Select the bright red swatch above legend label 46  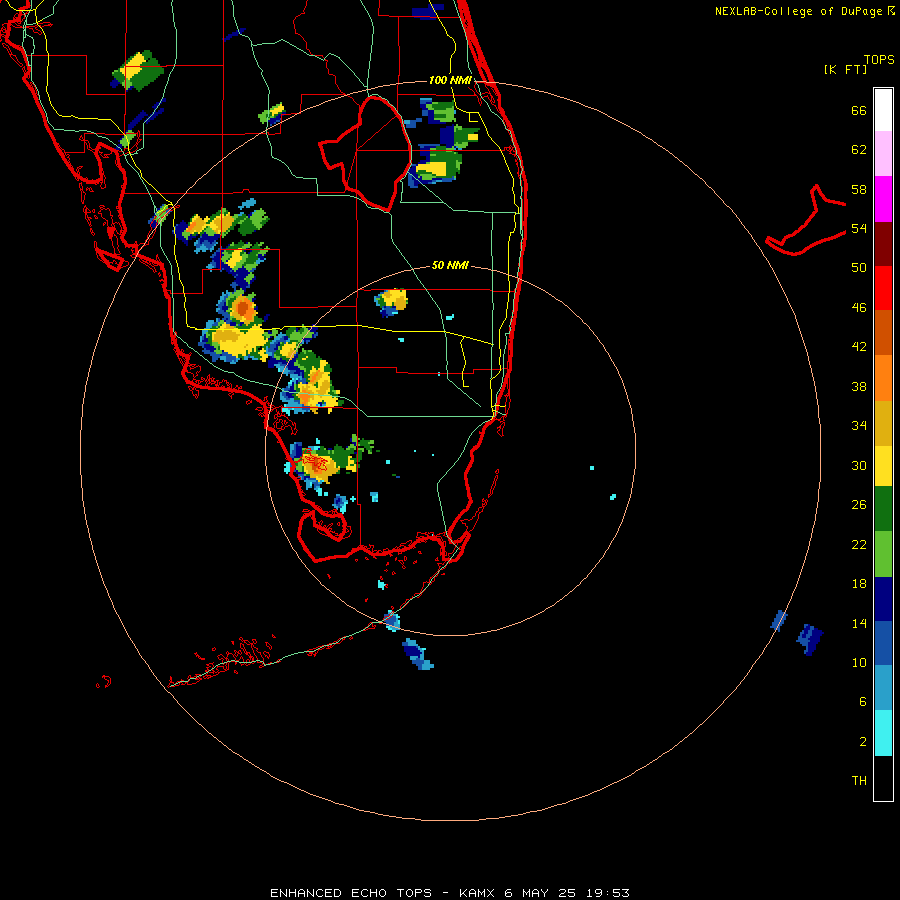coord(883,288)
